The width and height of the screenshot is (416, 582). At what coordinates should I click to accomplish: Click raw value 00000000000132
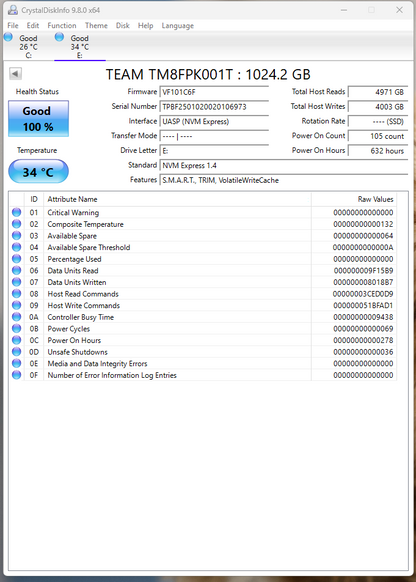coord(363,224)
